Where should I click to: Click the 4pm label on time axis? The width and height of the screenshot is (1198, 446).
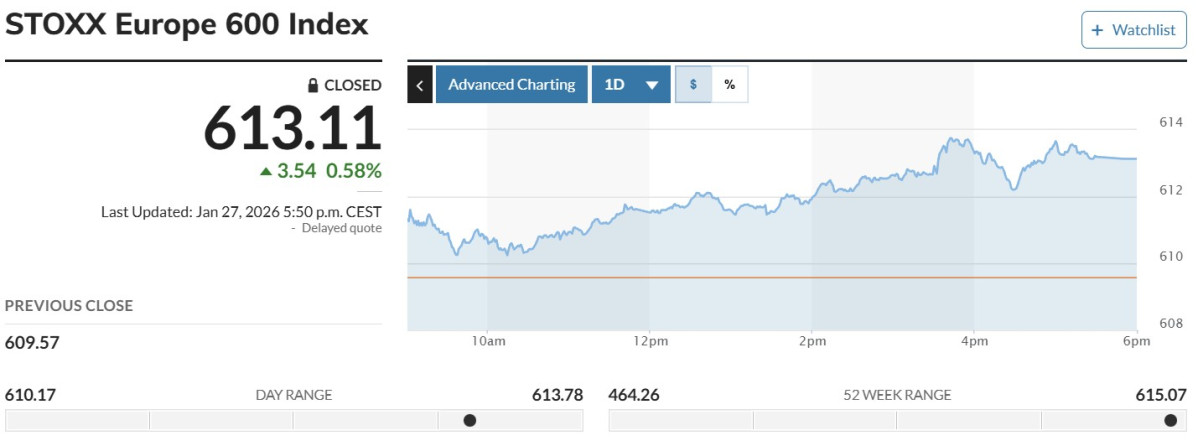pyautogui.click(x=974, y=342)
